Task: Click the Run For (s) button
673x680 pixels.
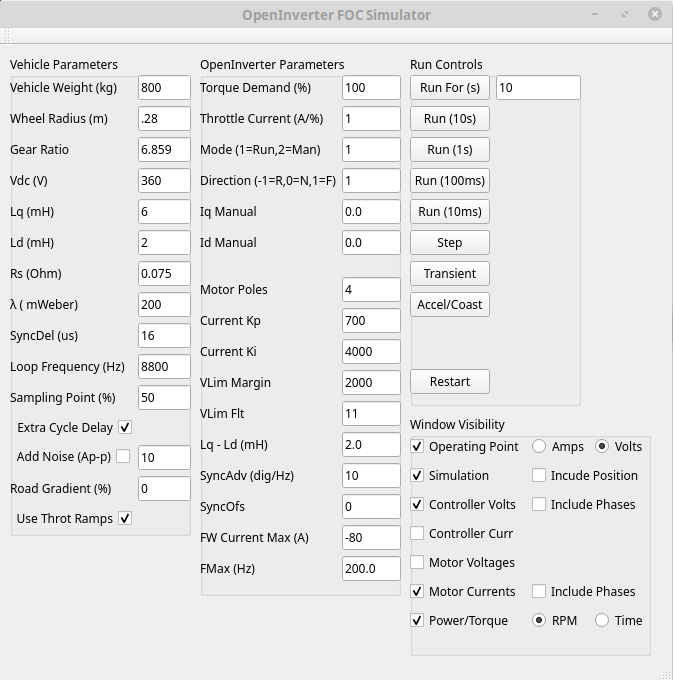Action: (x=450, y=88)
